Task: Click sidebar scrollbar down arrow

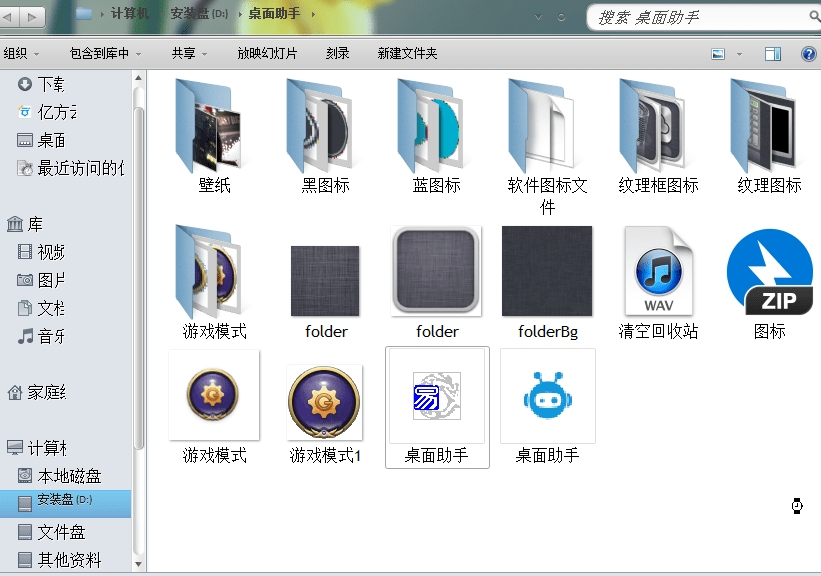Action: (139, 564)
